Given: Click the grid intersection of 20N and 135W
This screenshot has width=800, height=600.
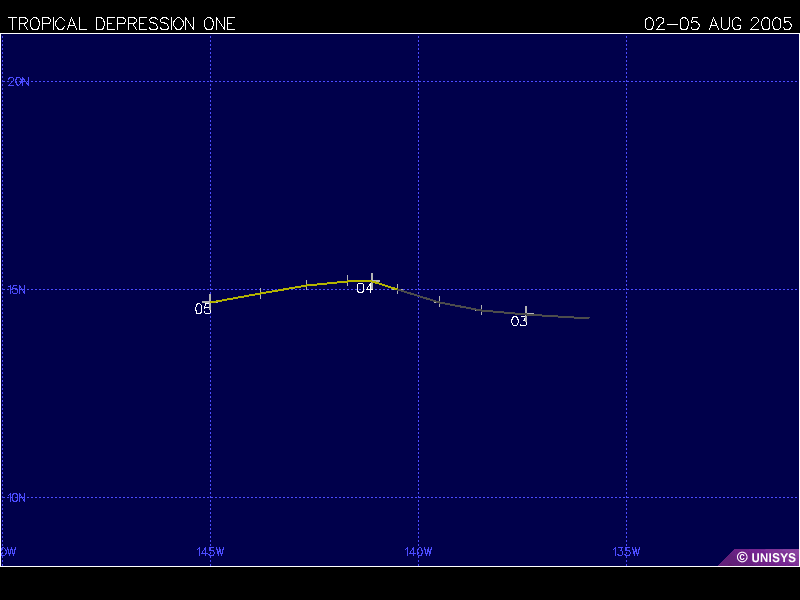Looking at the screenshot, I should coord(626,81).
